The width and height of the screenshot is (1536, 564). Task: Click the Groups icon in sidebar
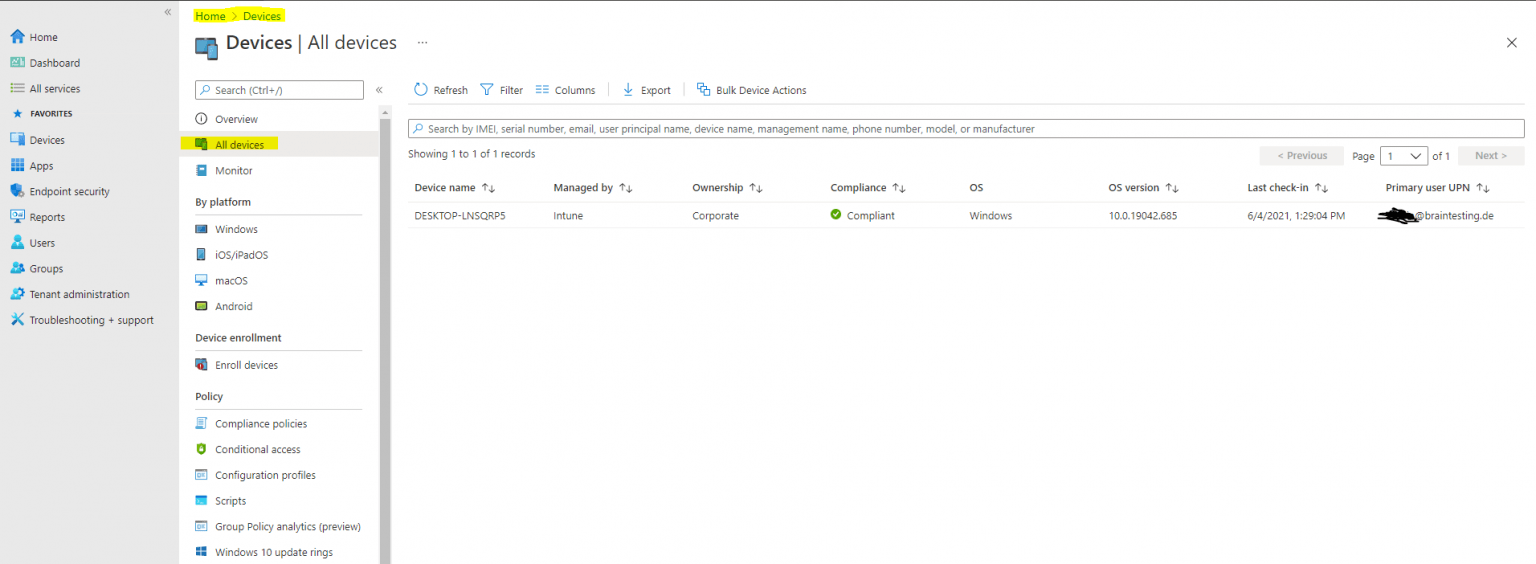point(17,269)
